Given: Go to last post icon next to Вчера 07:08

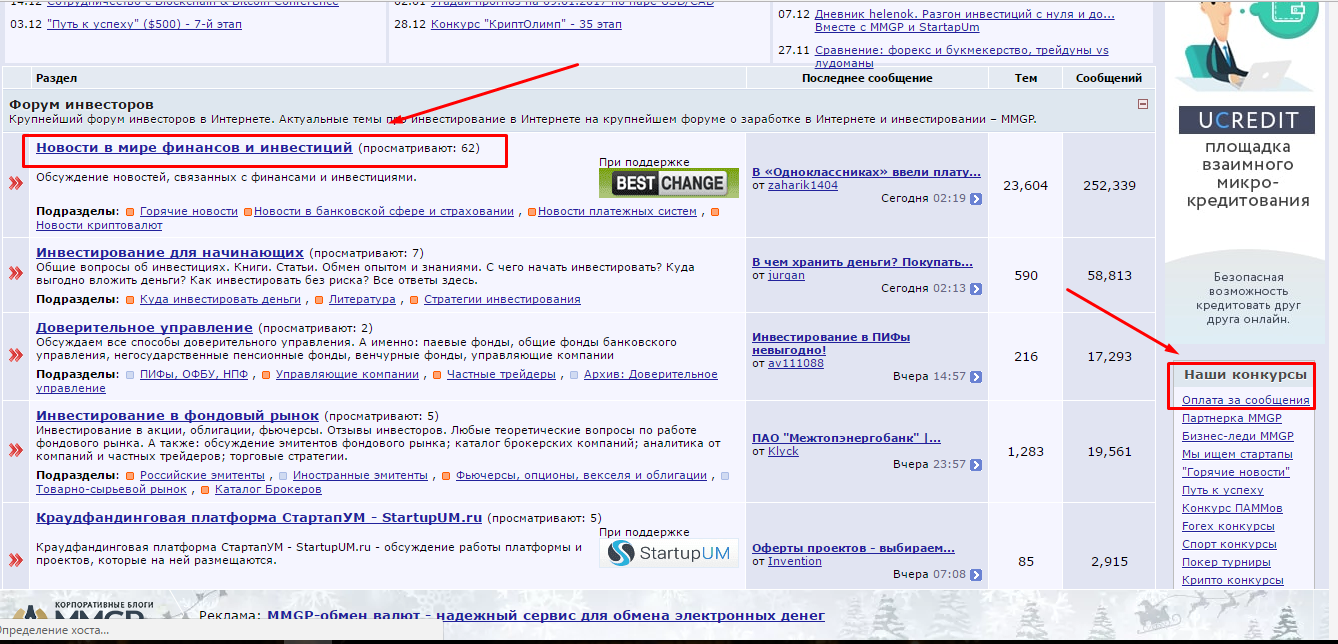Looking at the screenshot, I should [x=976, y=574].
